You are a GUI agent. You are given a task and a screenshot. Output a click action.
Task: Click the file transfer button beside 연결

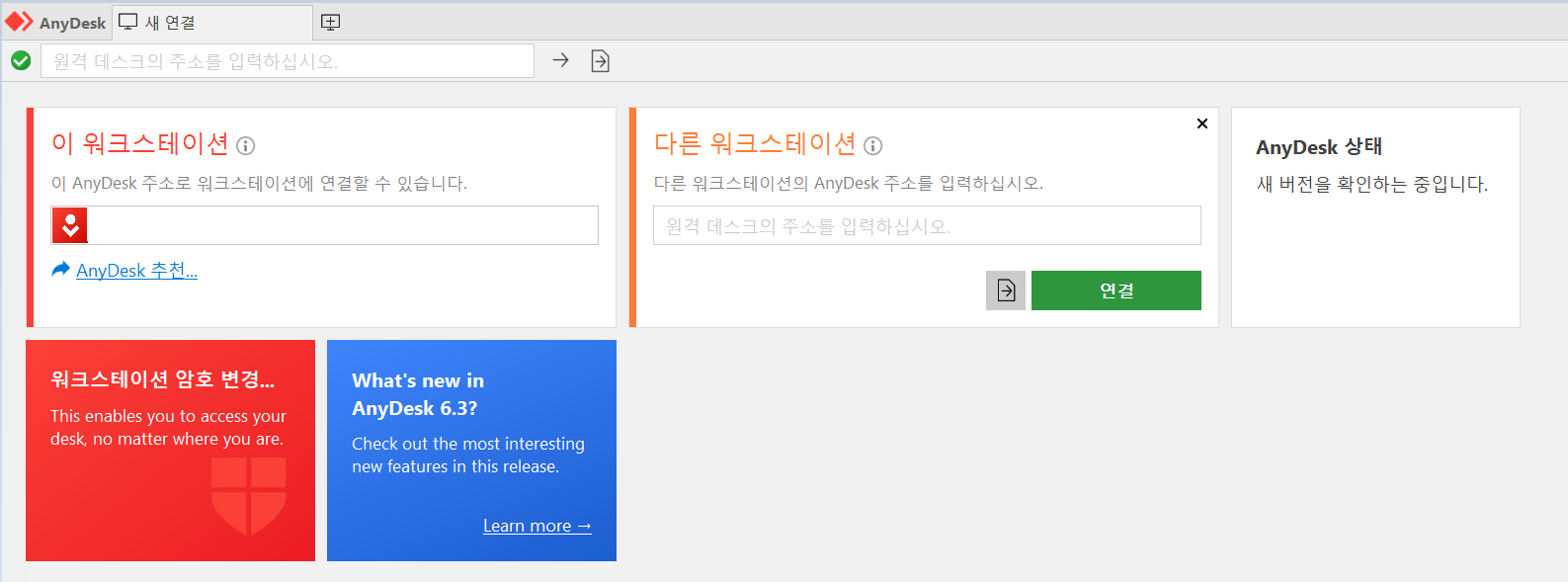(x=1006, y=291)
